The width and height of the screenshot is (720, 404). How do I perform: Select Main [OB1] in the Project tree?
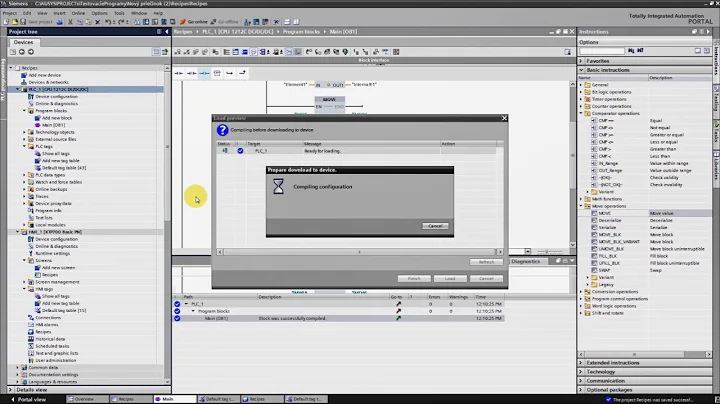(53, 125)
